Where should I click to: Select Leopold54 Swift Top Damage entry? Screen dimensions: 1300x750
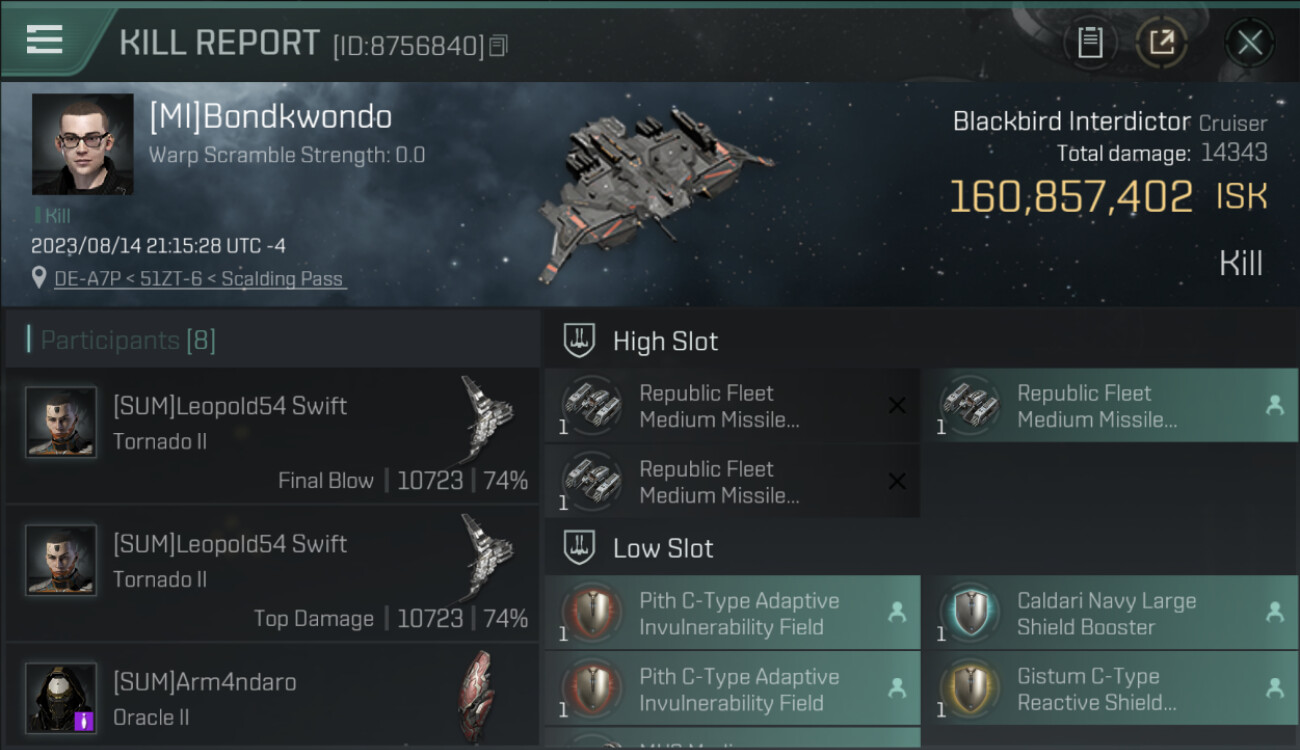tap(272, 574)
